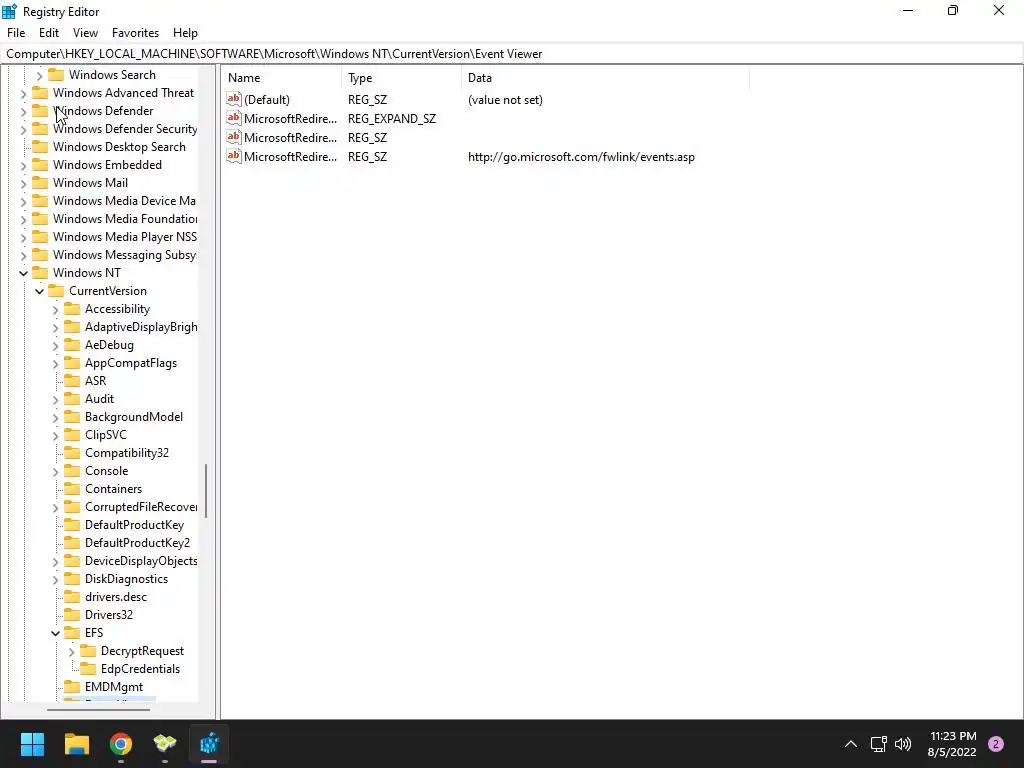Select the BackgroundModel key

tap(134, 417)
